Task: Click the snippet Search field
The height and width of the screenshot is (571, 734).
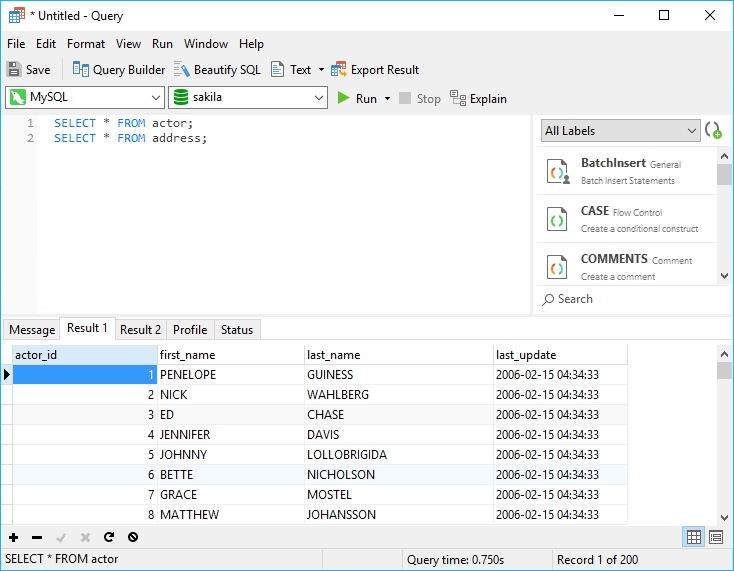Action: (x=632, y=299)
